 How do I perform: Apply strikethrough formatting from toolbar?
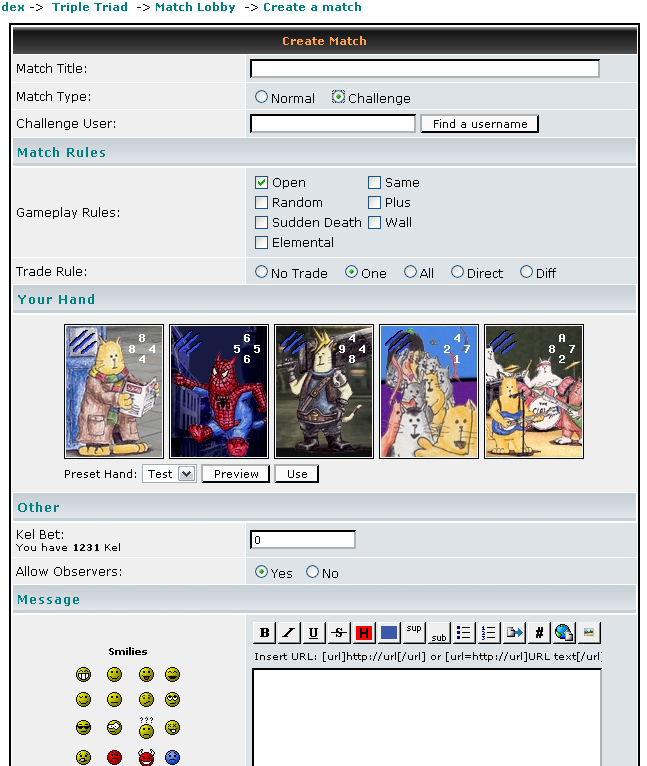[339, 633]
